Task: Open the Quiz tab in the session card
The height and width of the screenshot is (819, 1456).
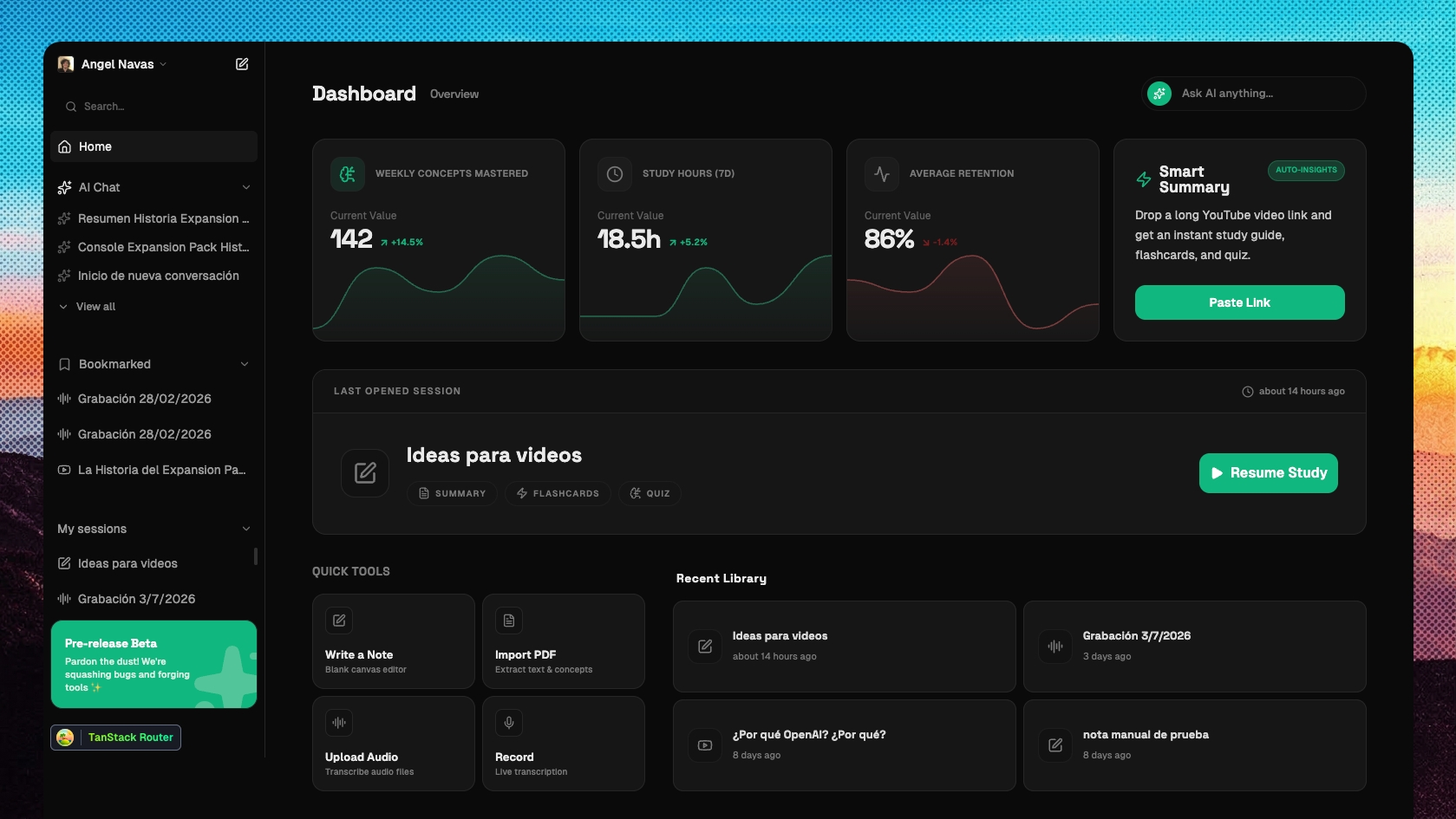Action: (x=650, y=492)
